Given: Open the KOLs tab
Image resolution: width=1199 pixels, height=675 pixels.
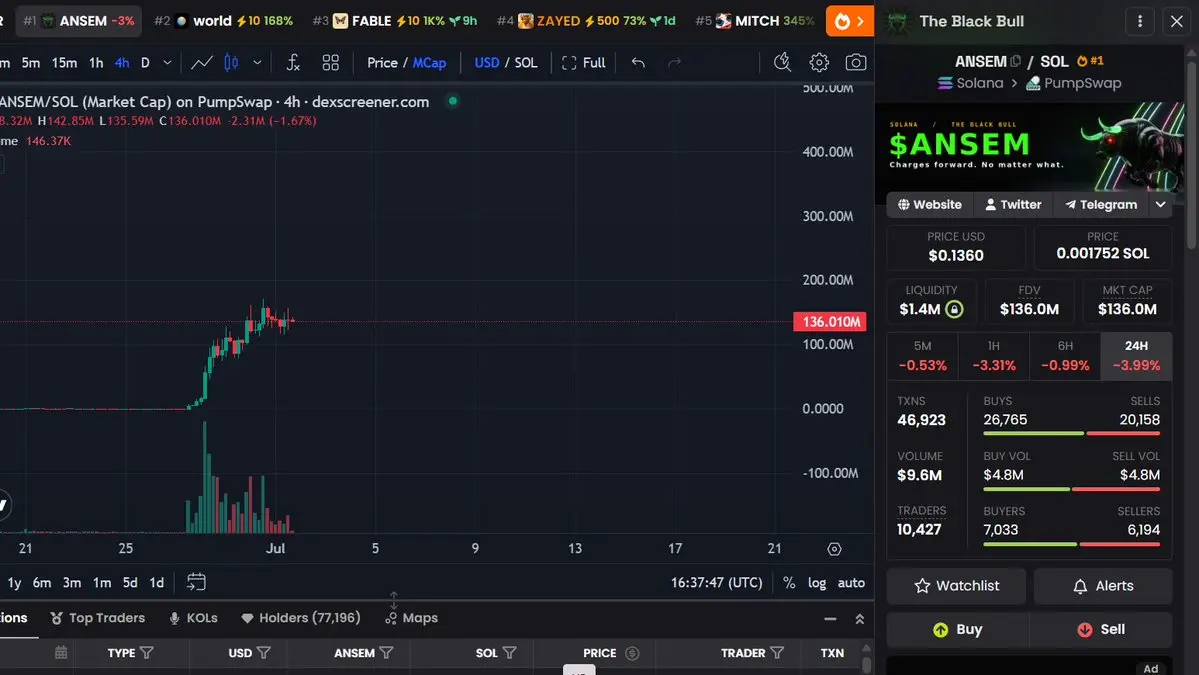Looking at the screenshot, I should [x=193, y=618].
